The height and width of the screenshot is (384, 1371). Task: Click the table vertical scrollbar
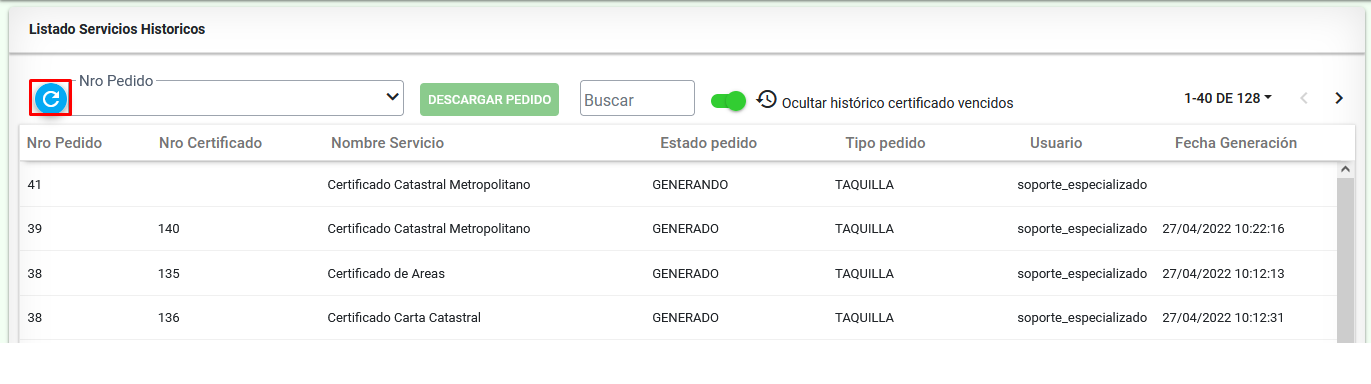click(x=1346, y=260)
